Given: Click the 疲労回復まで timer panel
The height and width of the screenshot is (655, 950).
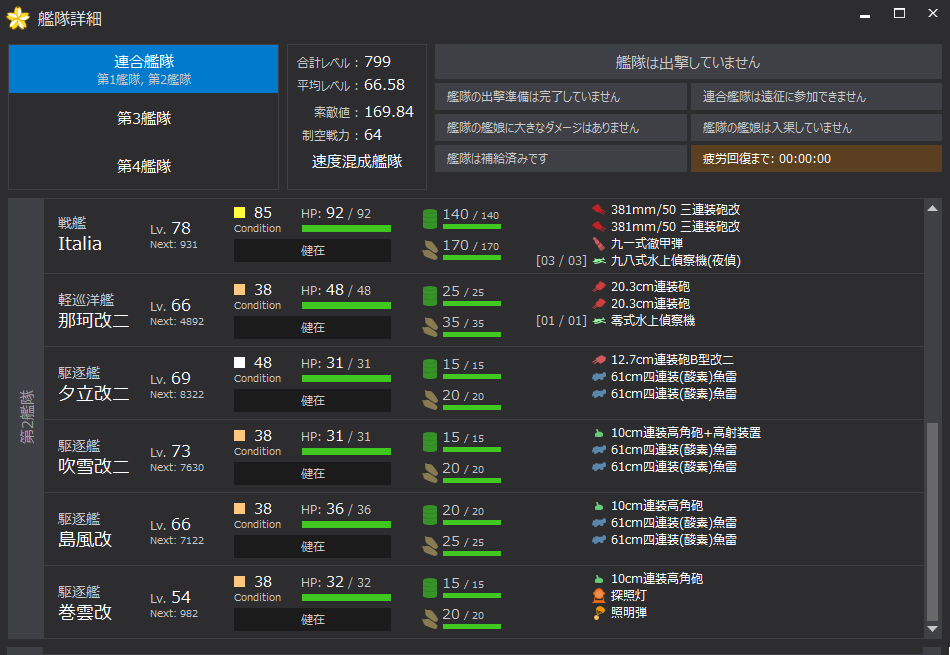Looking at the screenshot, I should (x=816, y=159).
